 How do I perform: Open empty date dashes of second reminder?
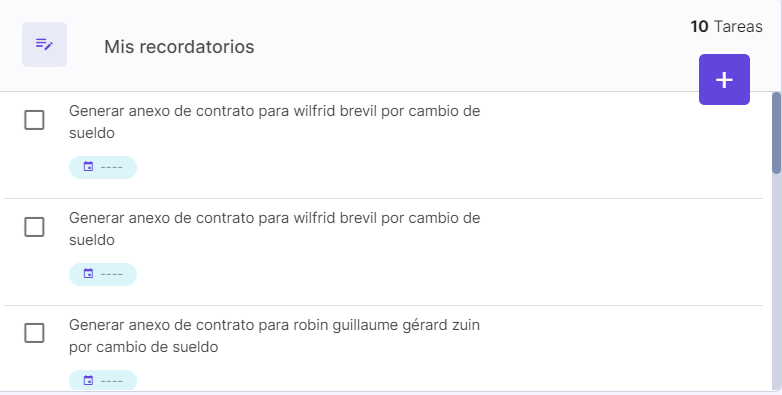112,275
